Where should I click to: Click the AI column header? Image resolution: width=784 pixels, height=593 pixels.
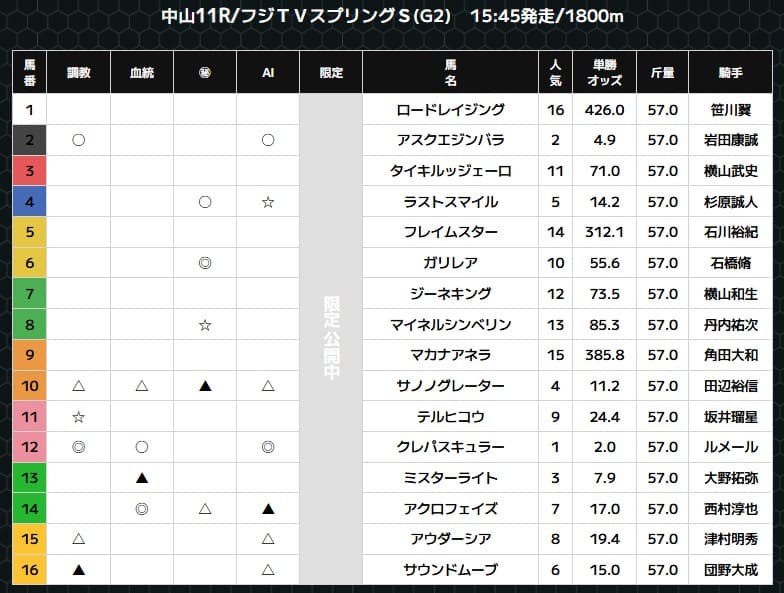268,73
